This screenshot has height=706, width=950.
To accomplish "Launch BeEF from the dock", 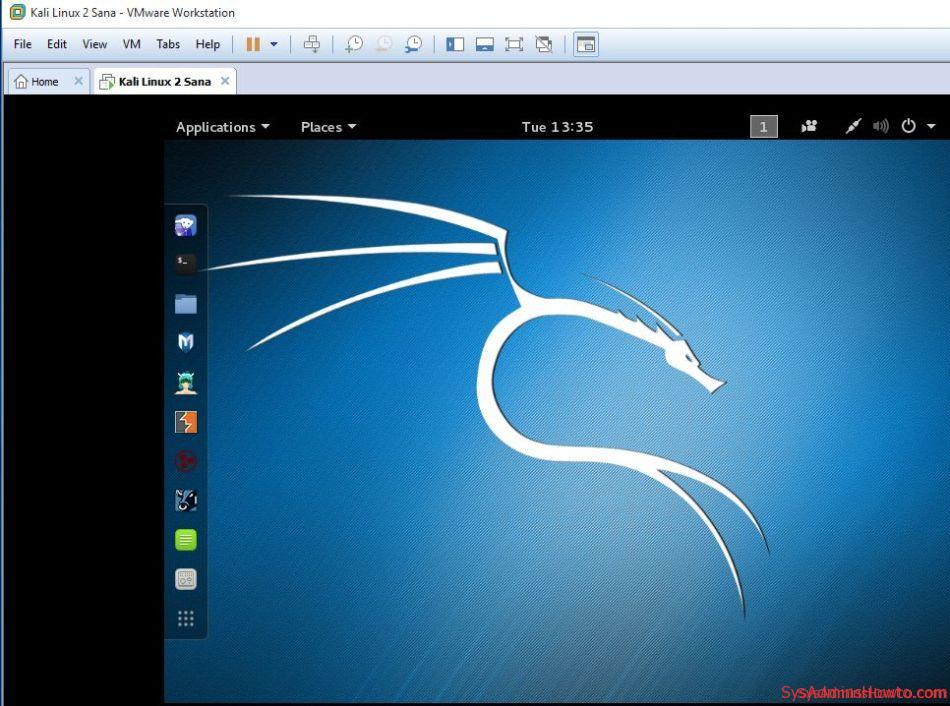I will click(x=185, y=501).
